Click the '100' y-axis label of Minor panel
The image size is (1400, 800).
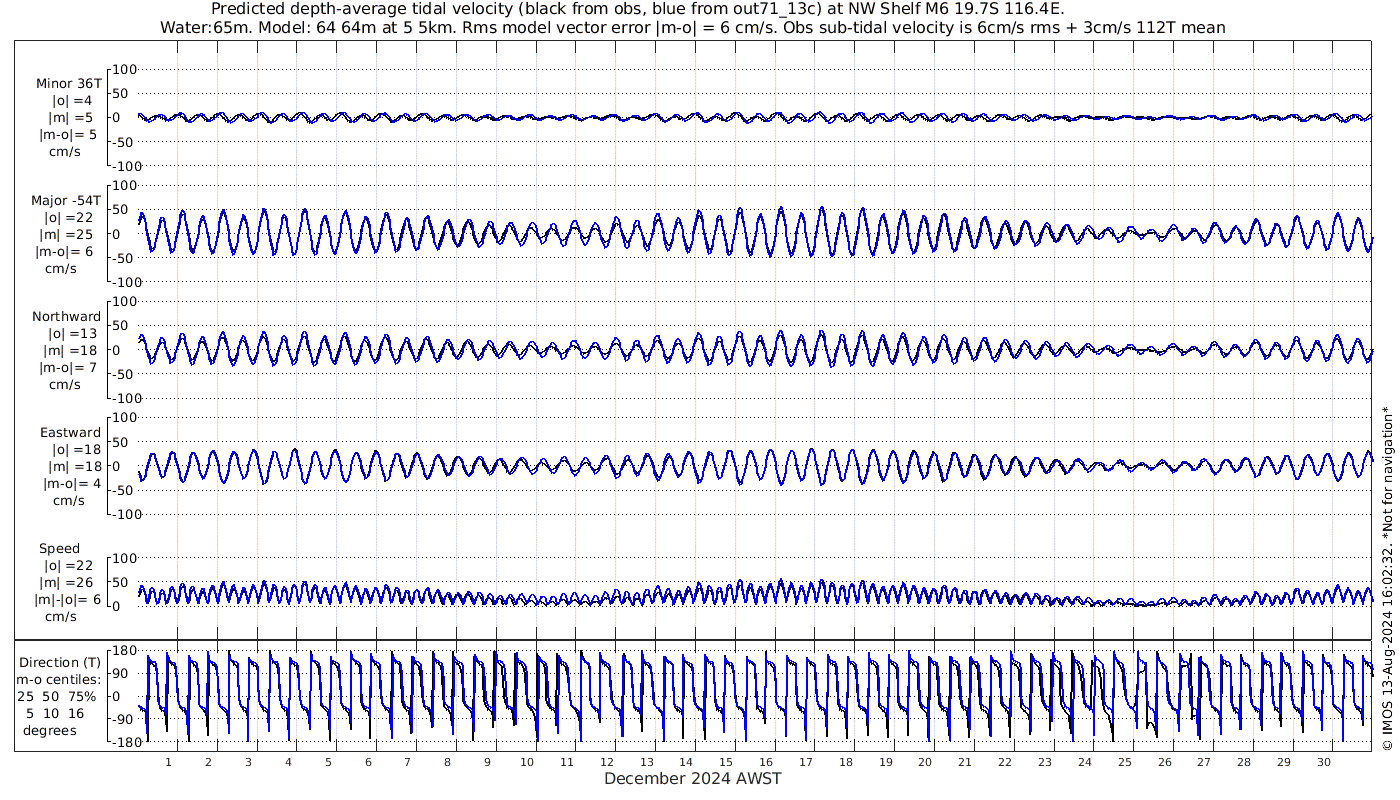tap(124, 70)
